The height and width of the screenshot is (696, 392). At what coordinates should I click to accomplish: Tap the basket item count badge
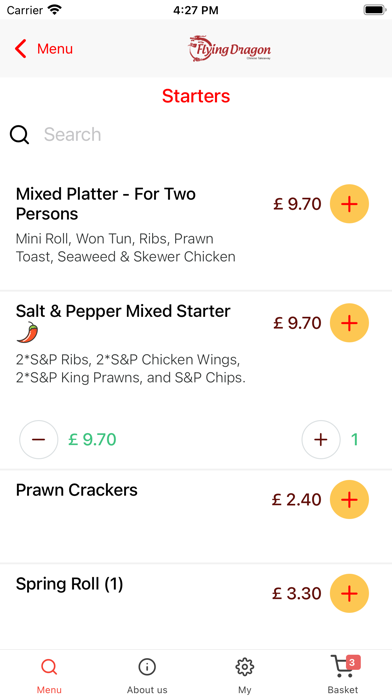352,662
